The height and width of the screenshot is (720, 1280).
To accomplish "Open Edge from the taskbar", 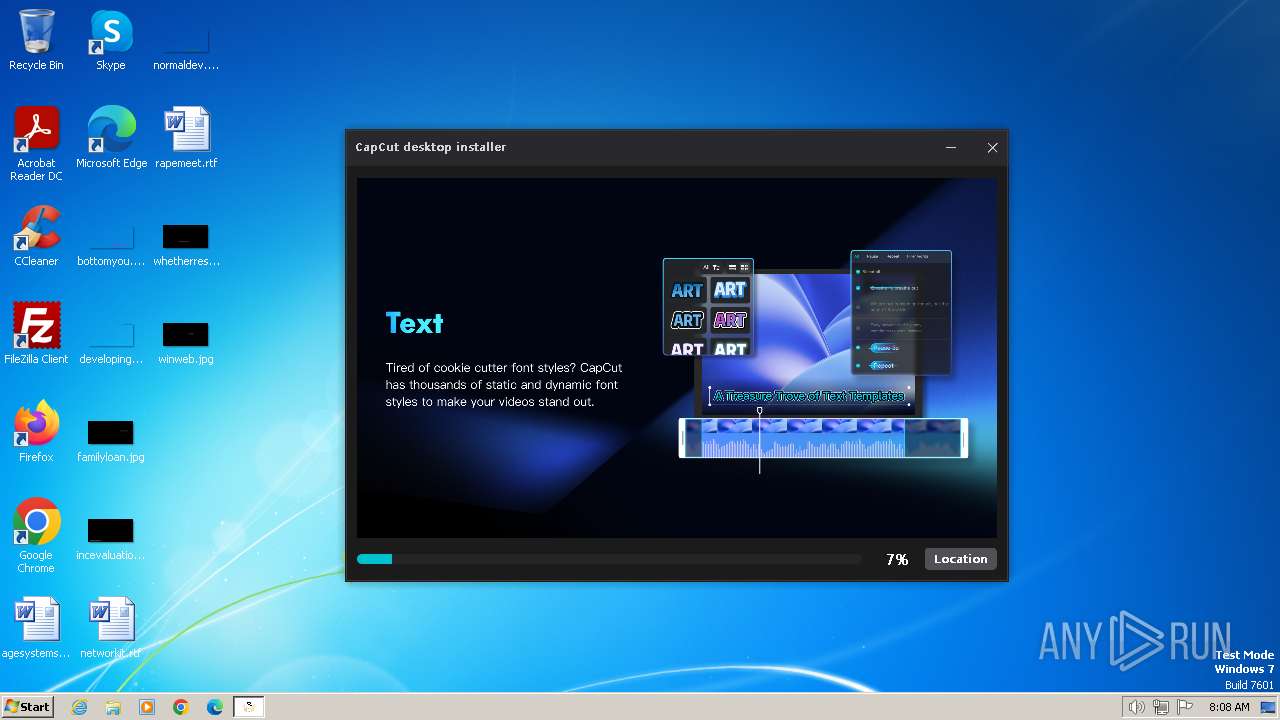I will 215,707.
